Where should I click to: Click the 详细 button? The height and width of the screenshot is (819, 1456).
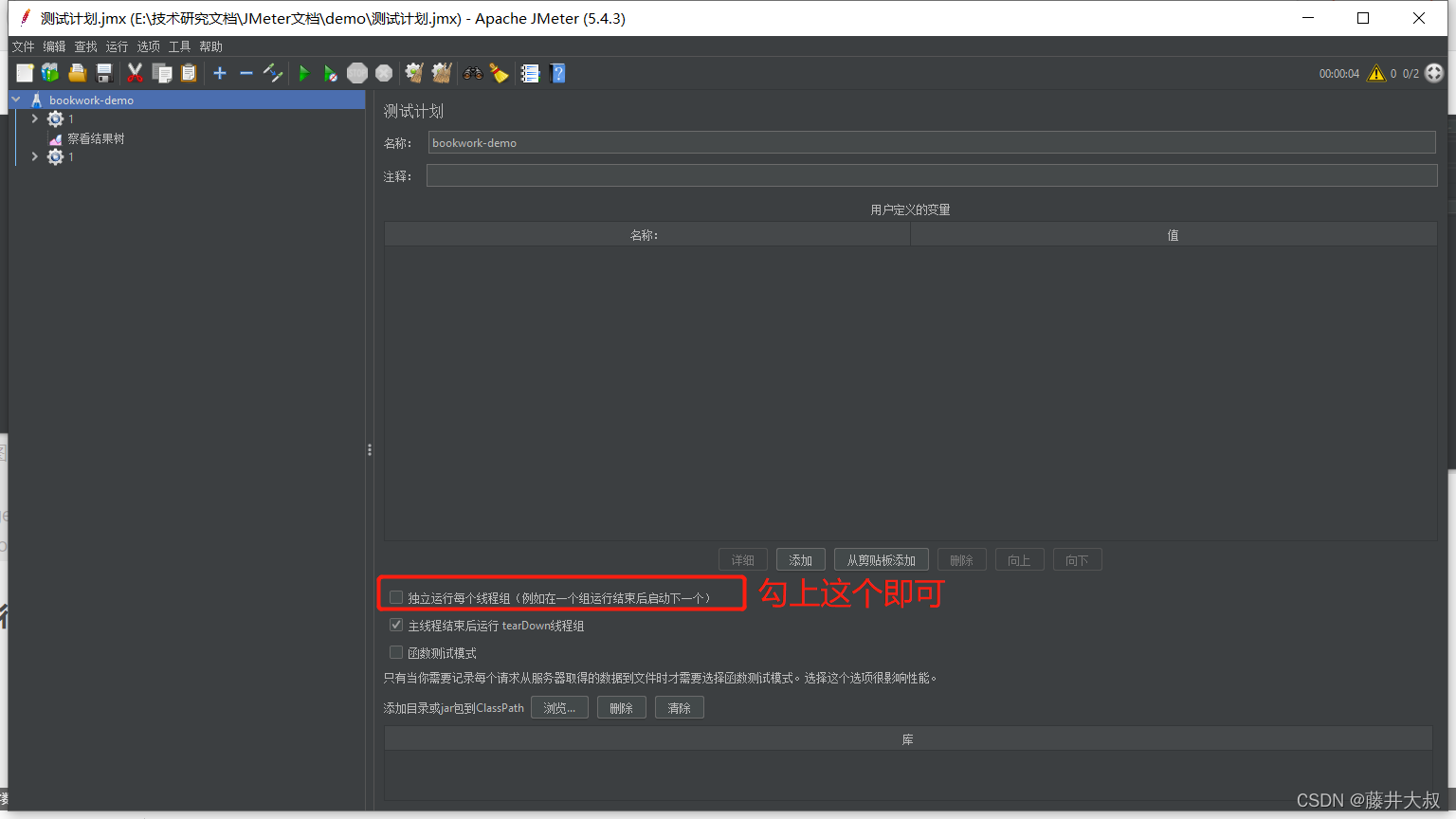[743, 560]
